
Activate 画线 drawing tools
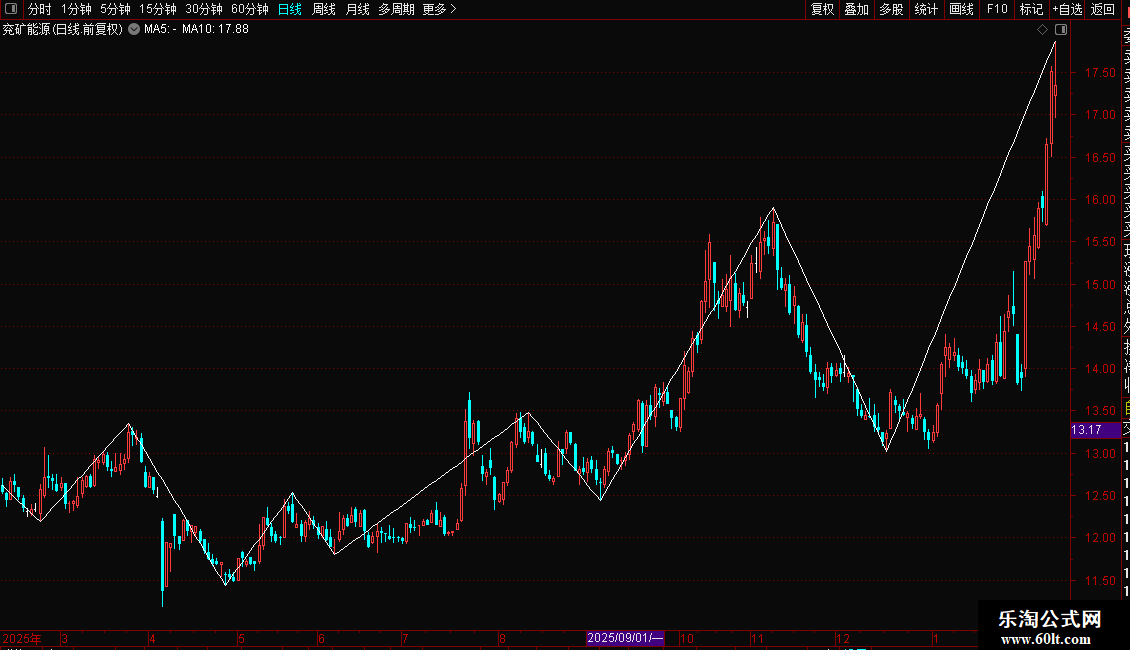[x=961, y=9]
